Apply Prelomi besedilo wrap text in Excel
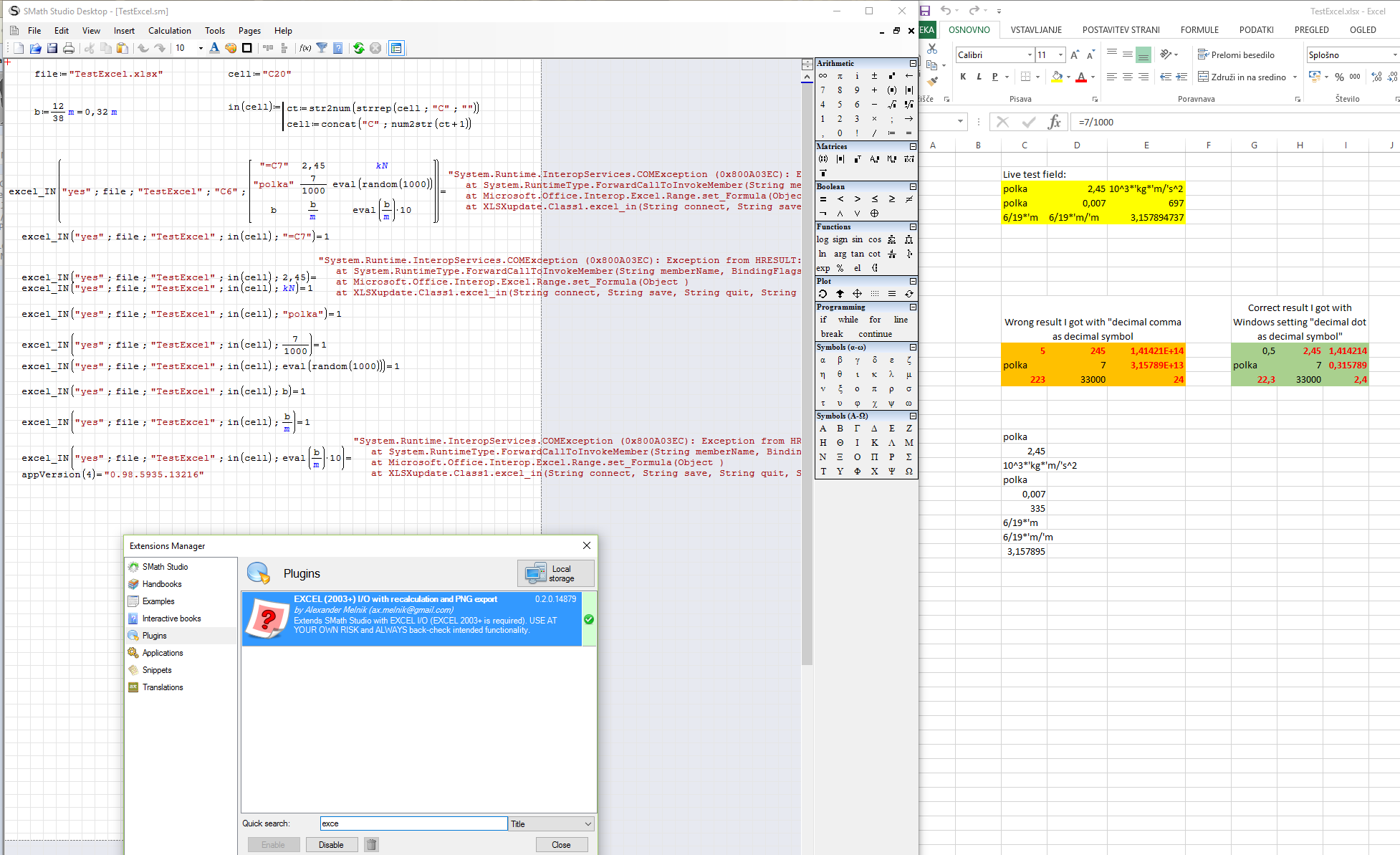This screenshot has width=1400, height=855. [x=1236, y=54]
